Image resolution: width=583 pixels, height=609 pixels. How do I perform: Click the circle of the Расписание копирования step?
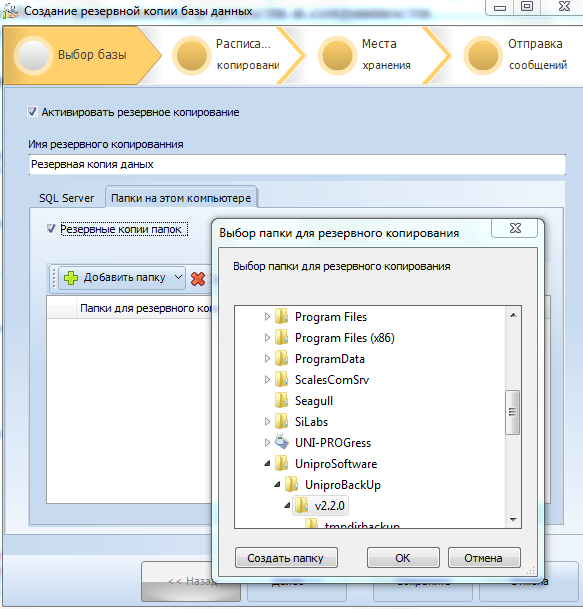[x=191, y=55]
